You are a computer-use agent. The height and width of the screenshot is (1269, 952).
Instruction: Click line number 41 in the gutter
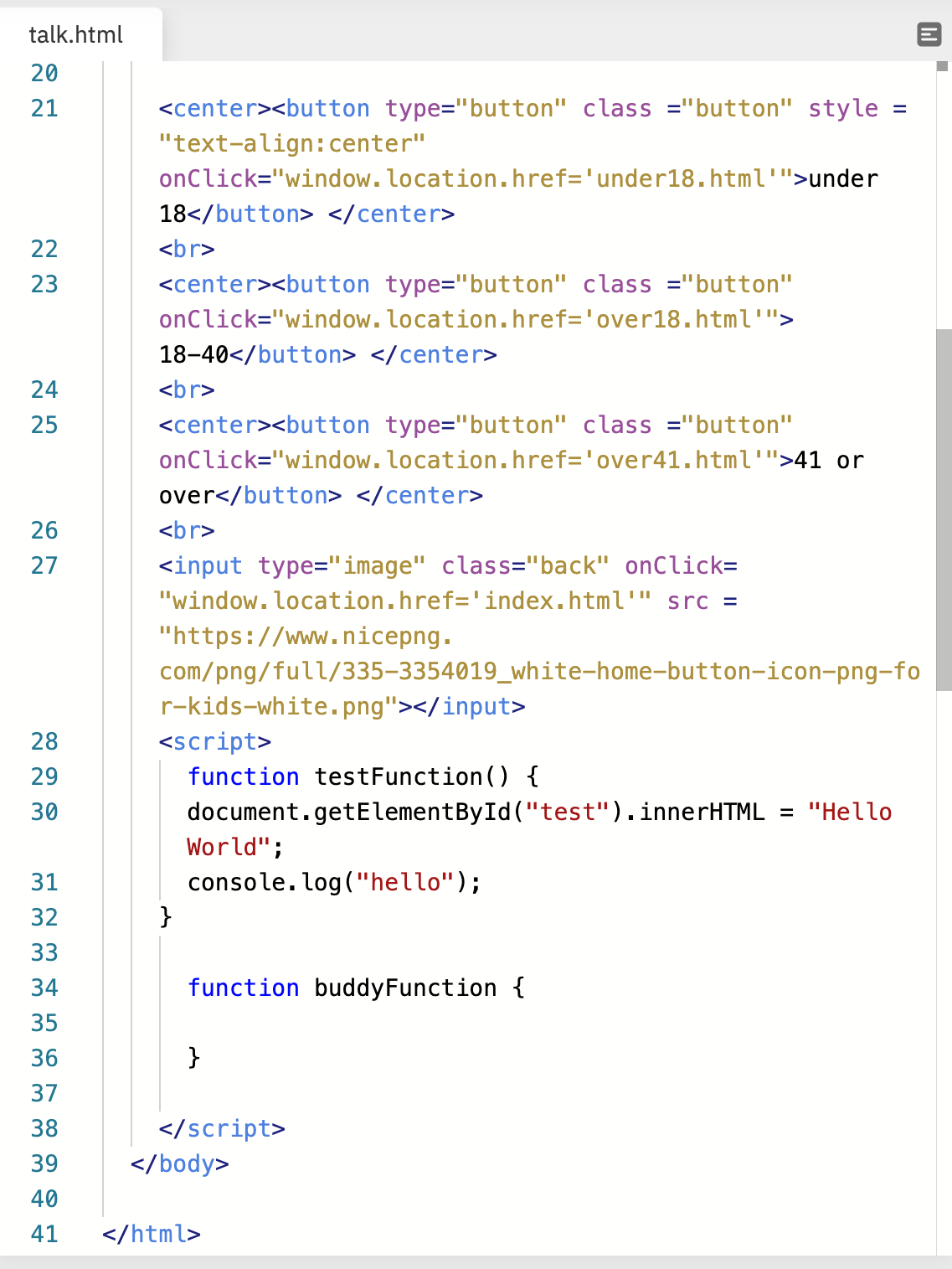click(44, 1234)
